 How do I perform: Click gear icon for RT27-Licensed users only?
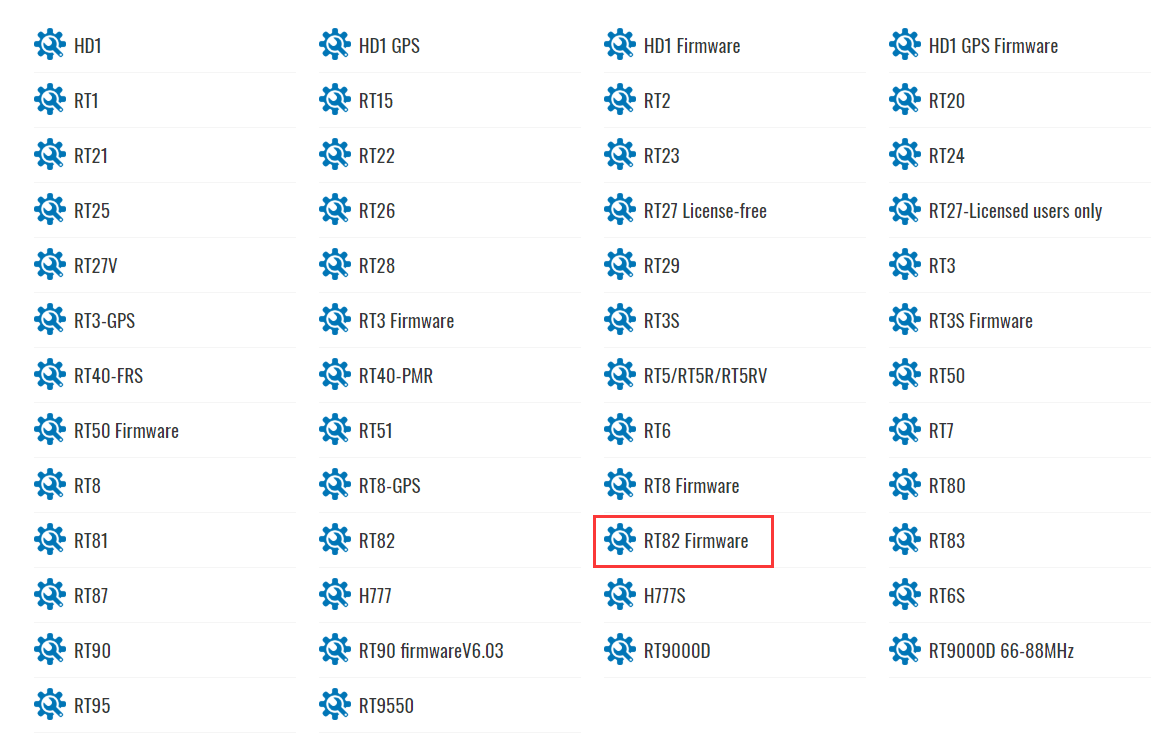click(x=904, y=210)
